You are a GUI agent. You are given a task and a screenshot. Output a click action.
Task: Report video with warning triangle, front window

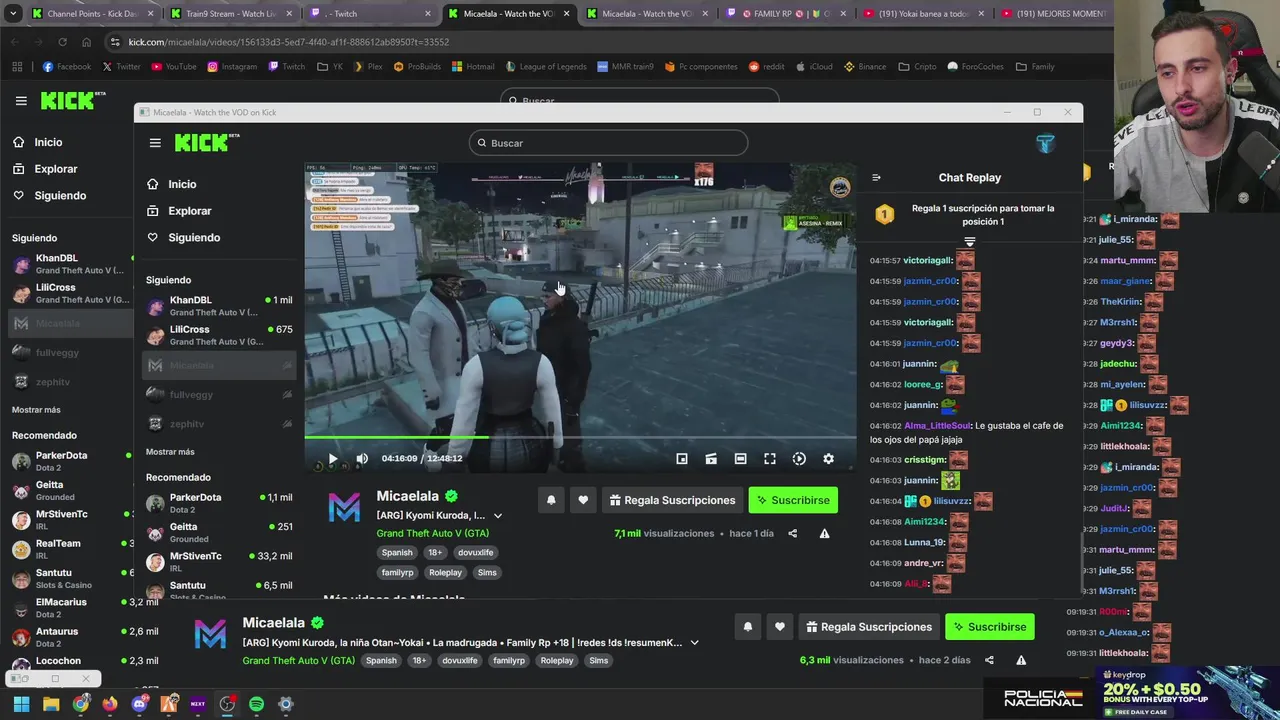824,534
